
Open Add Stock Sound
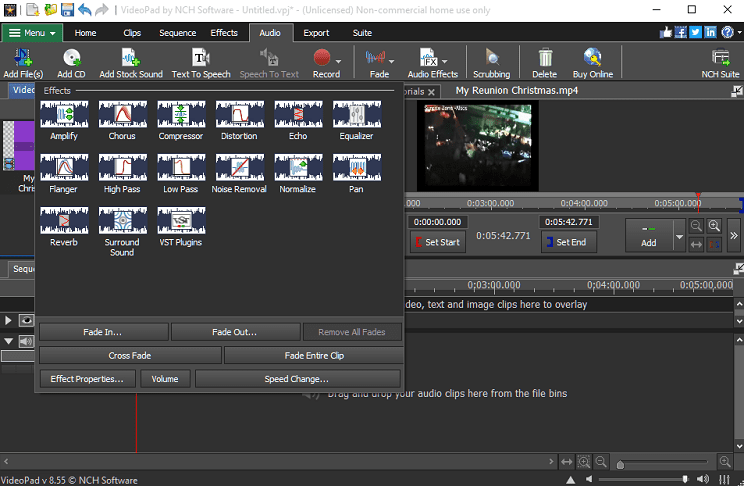[x=131, y=63]
